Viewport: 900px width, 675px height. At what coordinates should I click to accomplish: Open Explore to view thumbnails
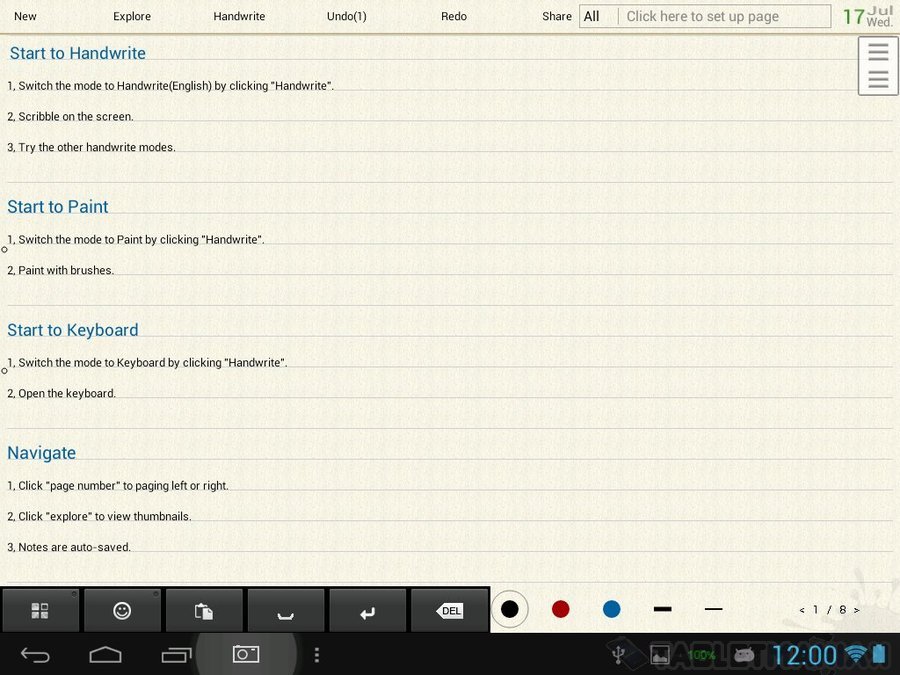[x=132, y=17]
